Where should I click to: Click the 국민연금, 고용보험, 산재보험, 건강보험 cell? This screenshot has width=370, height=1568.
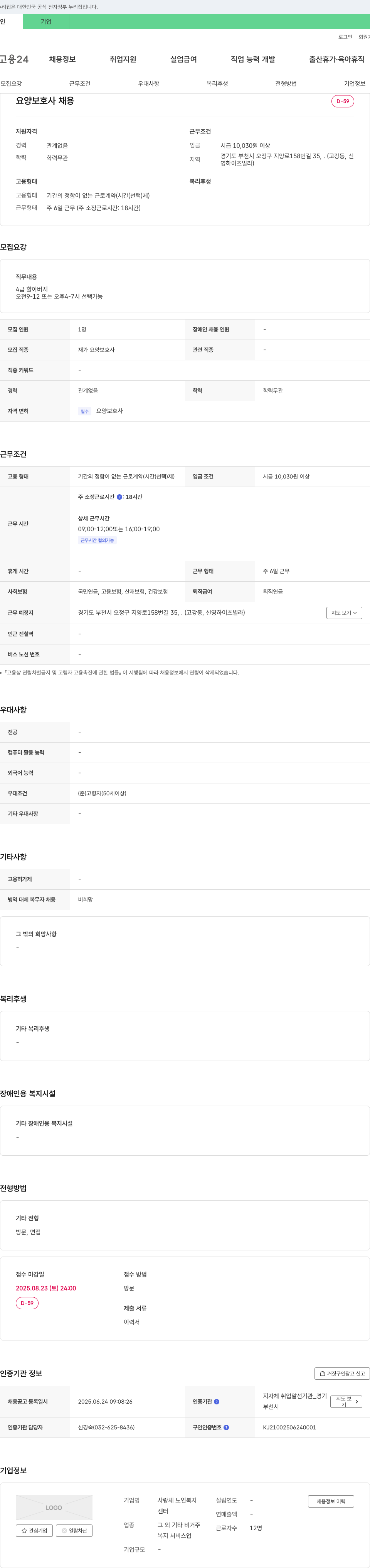123,592
